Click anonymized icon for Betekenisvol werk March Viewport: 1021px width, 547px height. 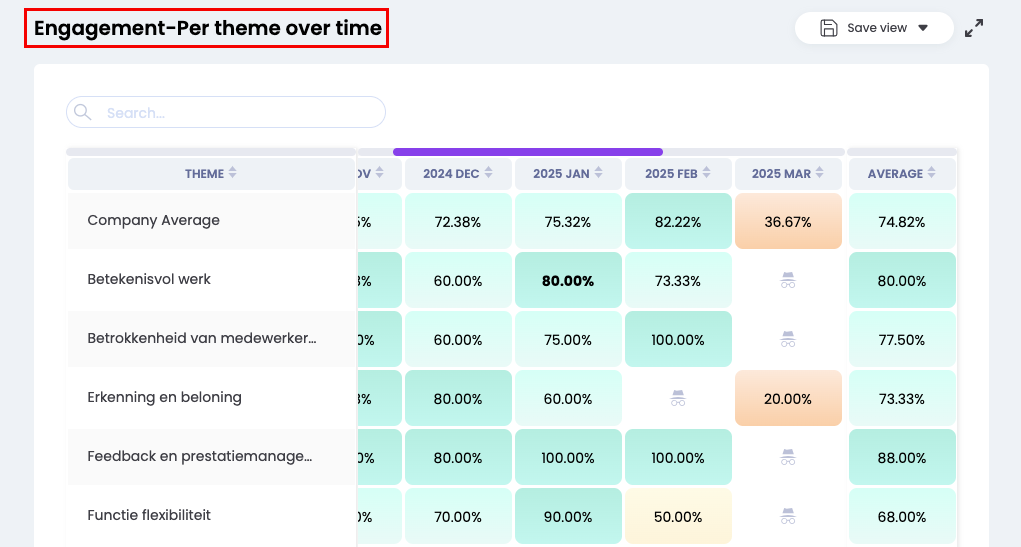click(788, 281)
